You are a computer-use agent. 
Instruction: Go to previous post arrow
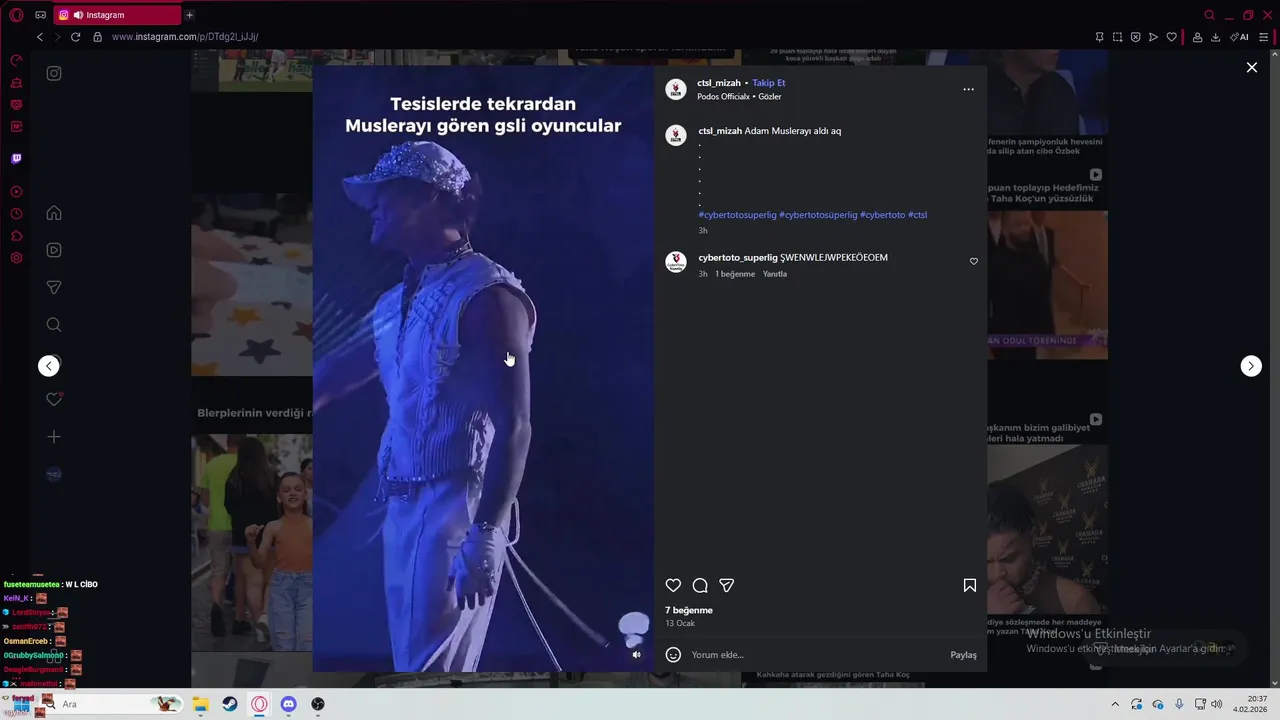pyautogui.click(x=49, y=366)
